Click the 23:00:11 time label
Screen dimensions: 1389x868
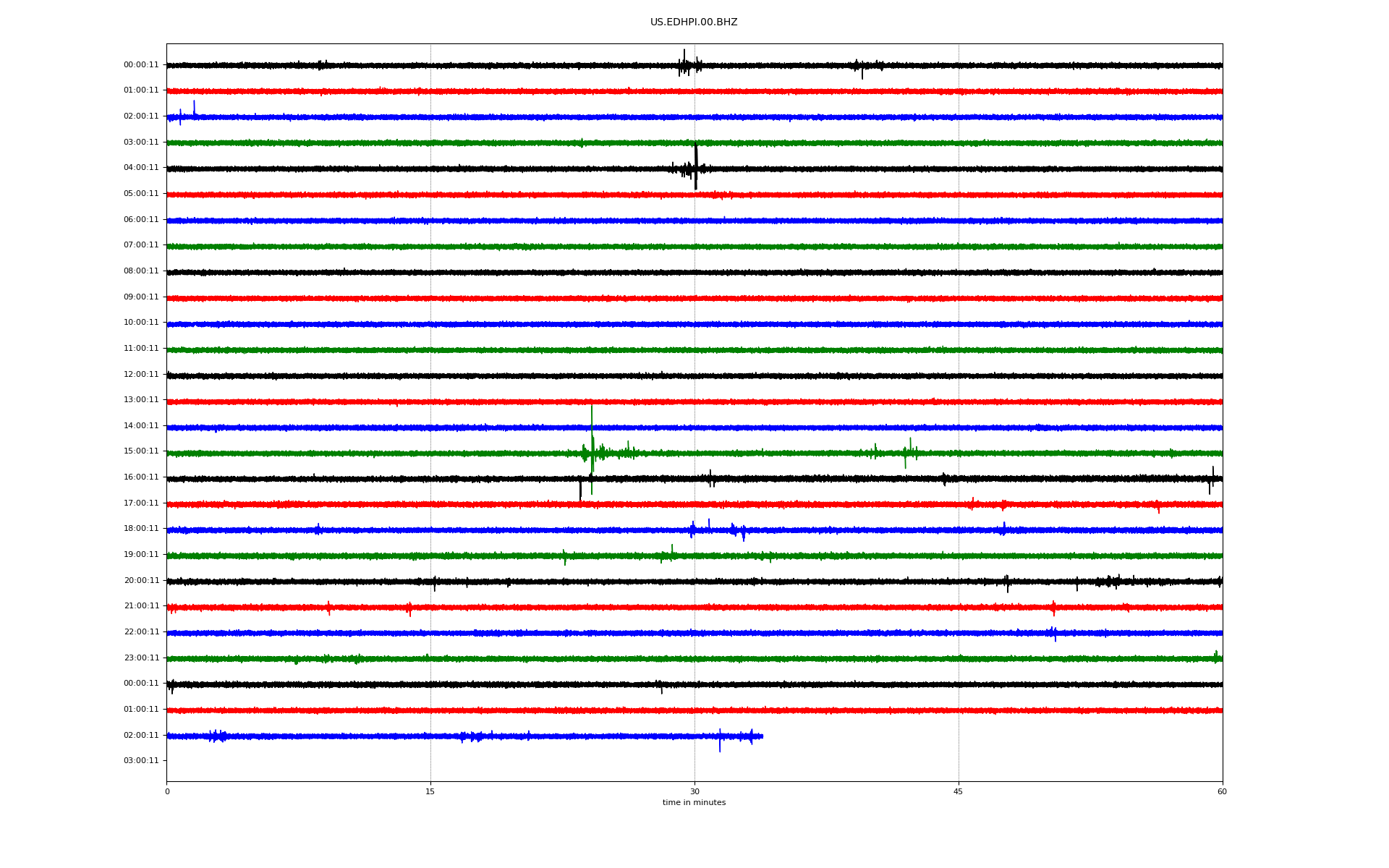click(x=141, y=658)
